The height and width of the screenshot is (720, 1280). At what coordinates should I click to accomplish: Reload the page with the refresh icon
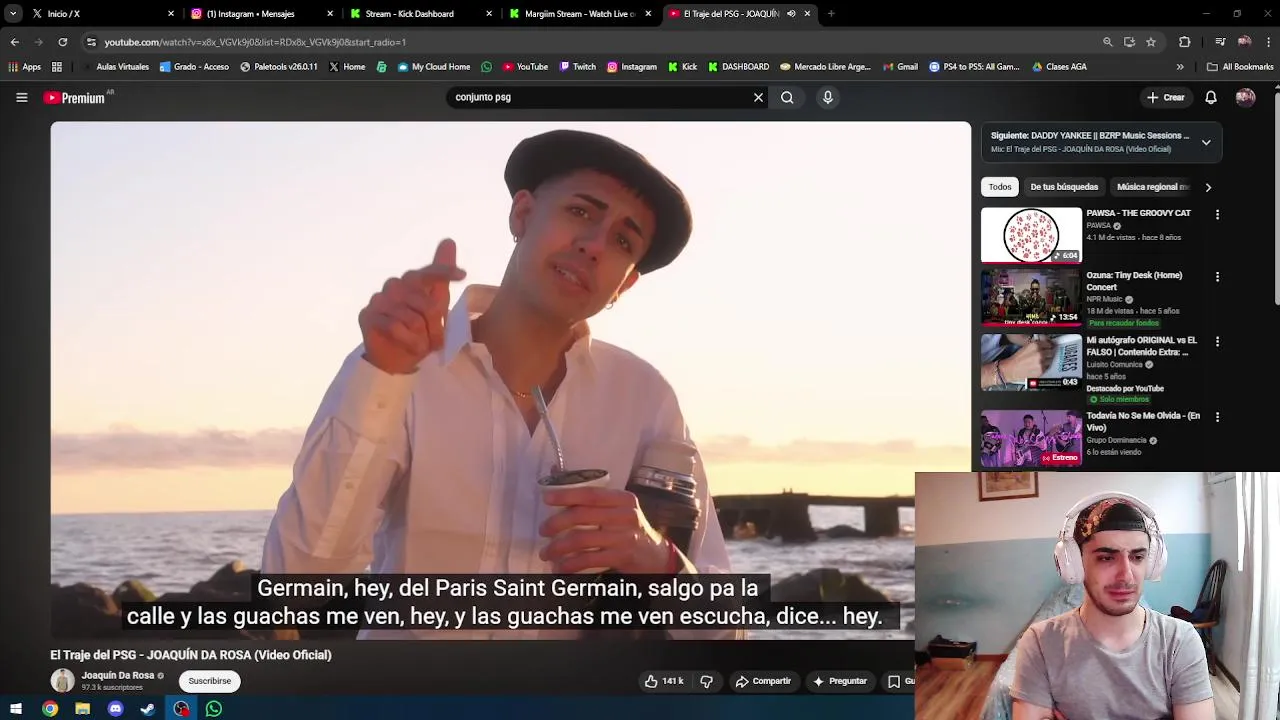[62, 42]
